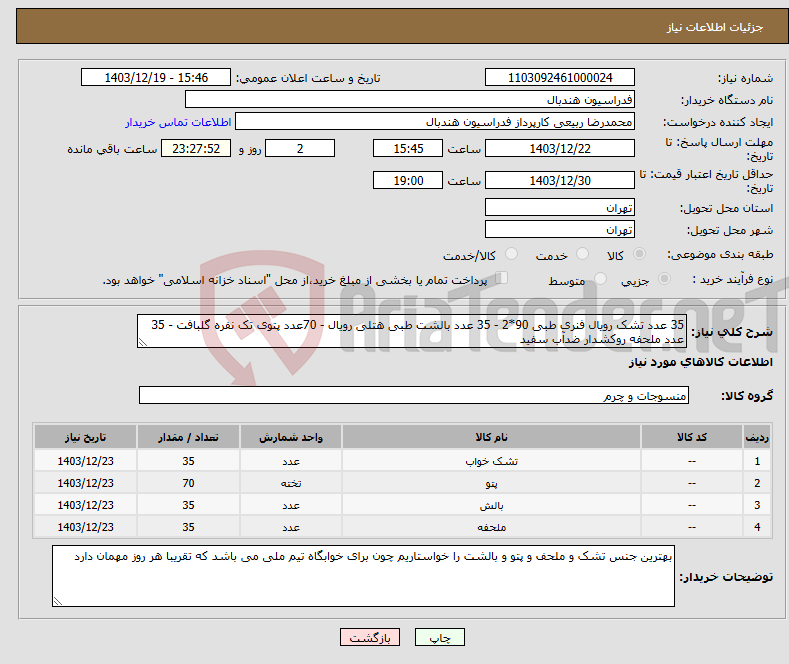Image resolution: width=789 pixels, height=664 pixels.
Task: Select the جزیی purchase type radio
Action: point(664,279)
